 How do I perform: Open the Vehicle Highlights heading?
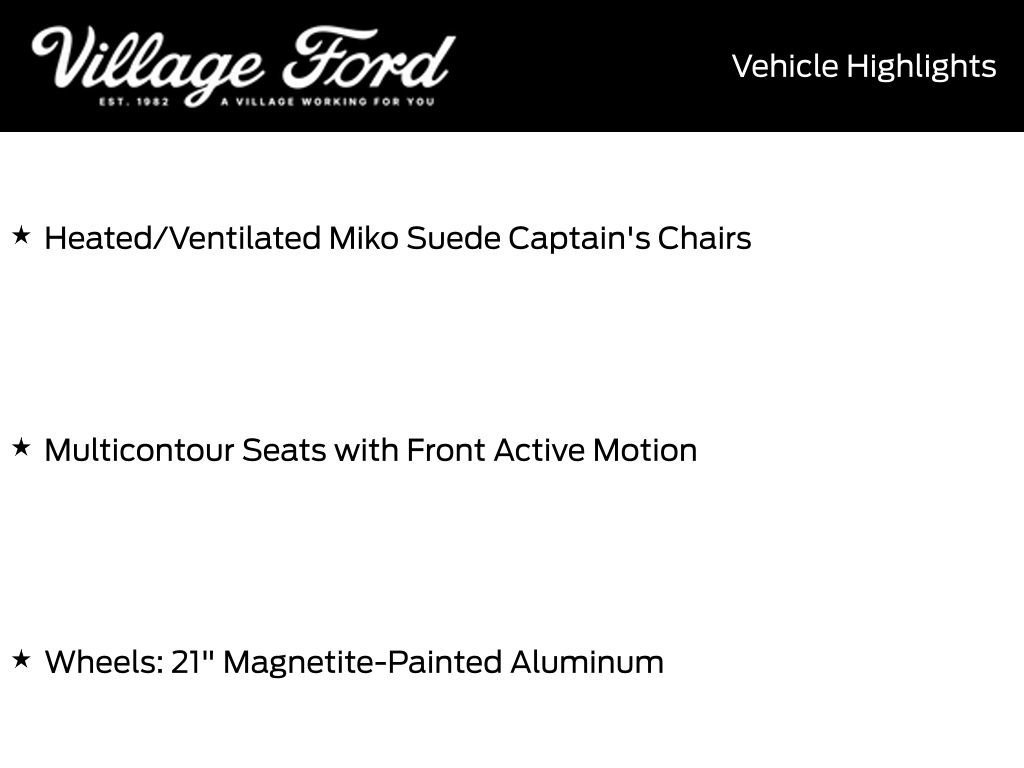point(864,66)
